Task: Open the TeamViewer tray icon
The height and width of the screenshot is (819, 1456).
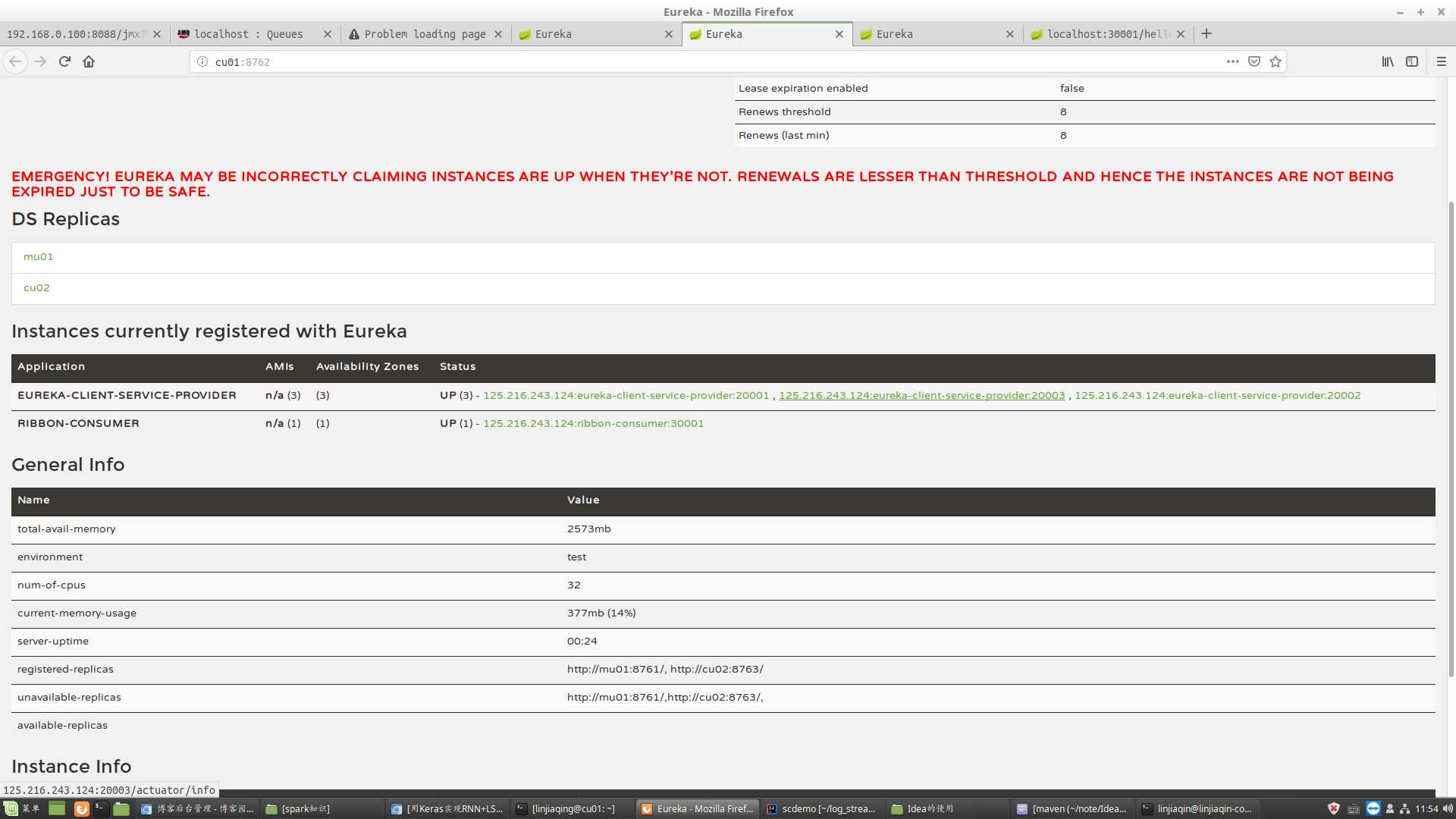Action: pos(1373,809)
